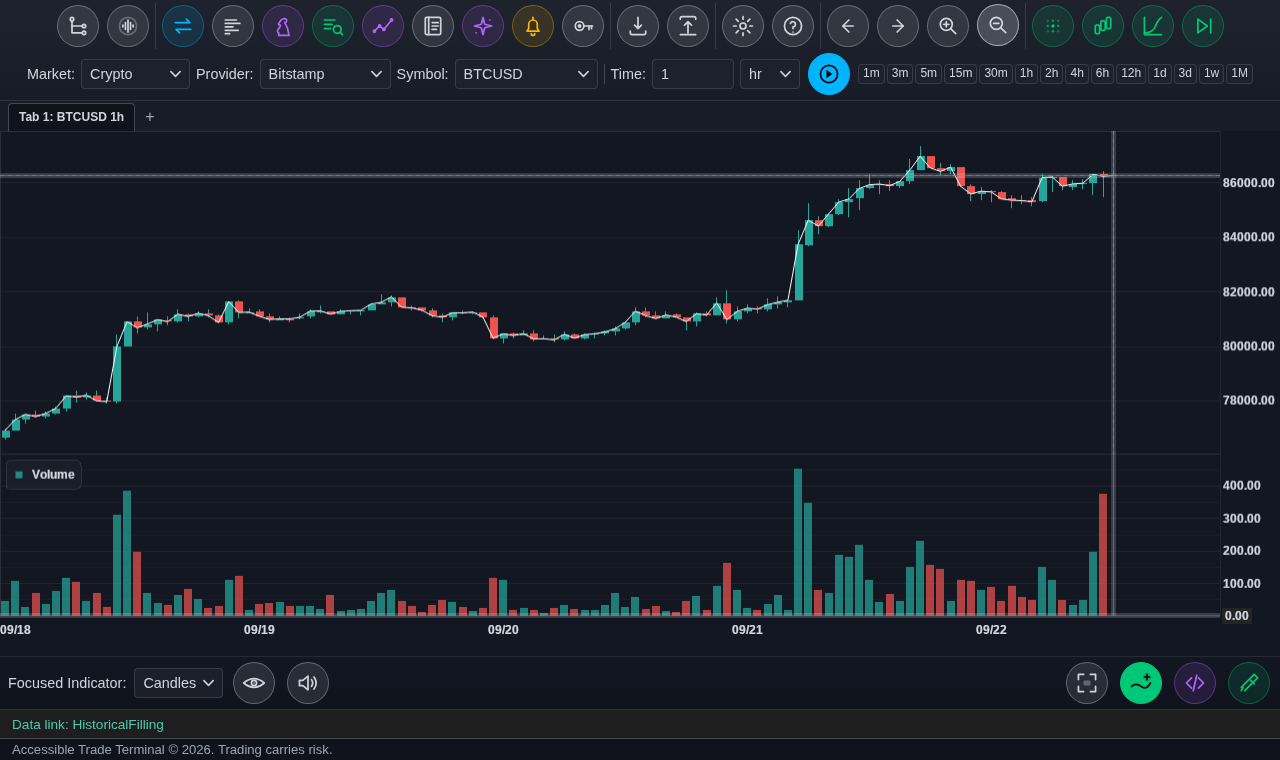Open the notebook journal icon
1280x760 pixels.
(433, 26)
